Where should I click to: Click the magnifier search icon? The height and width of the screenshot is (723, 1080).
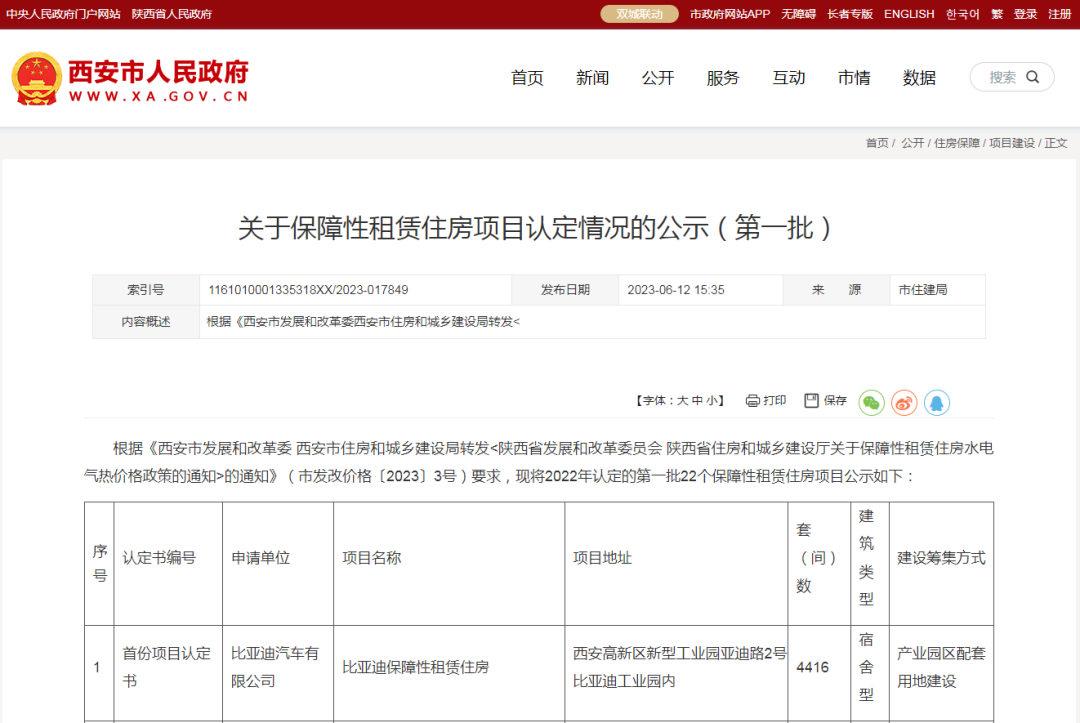click(1033, 77)
